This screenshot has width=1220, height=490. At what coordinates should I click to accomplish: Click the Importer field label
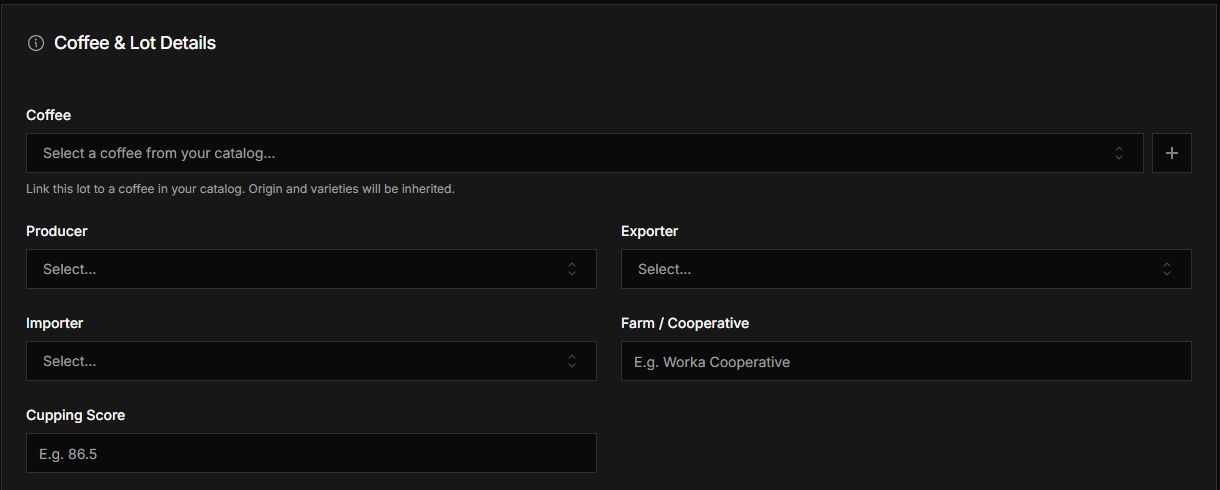point(55,323)
